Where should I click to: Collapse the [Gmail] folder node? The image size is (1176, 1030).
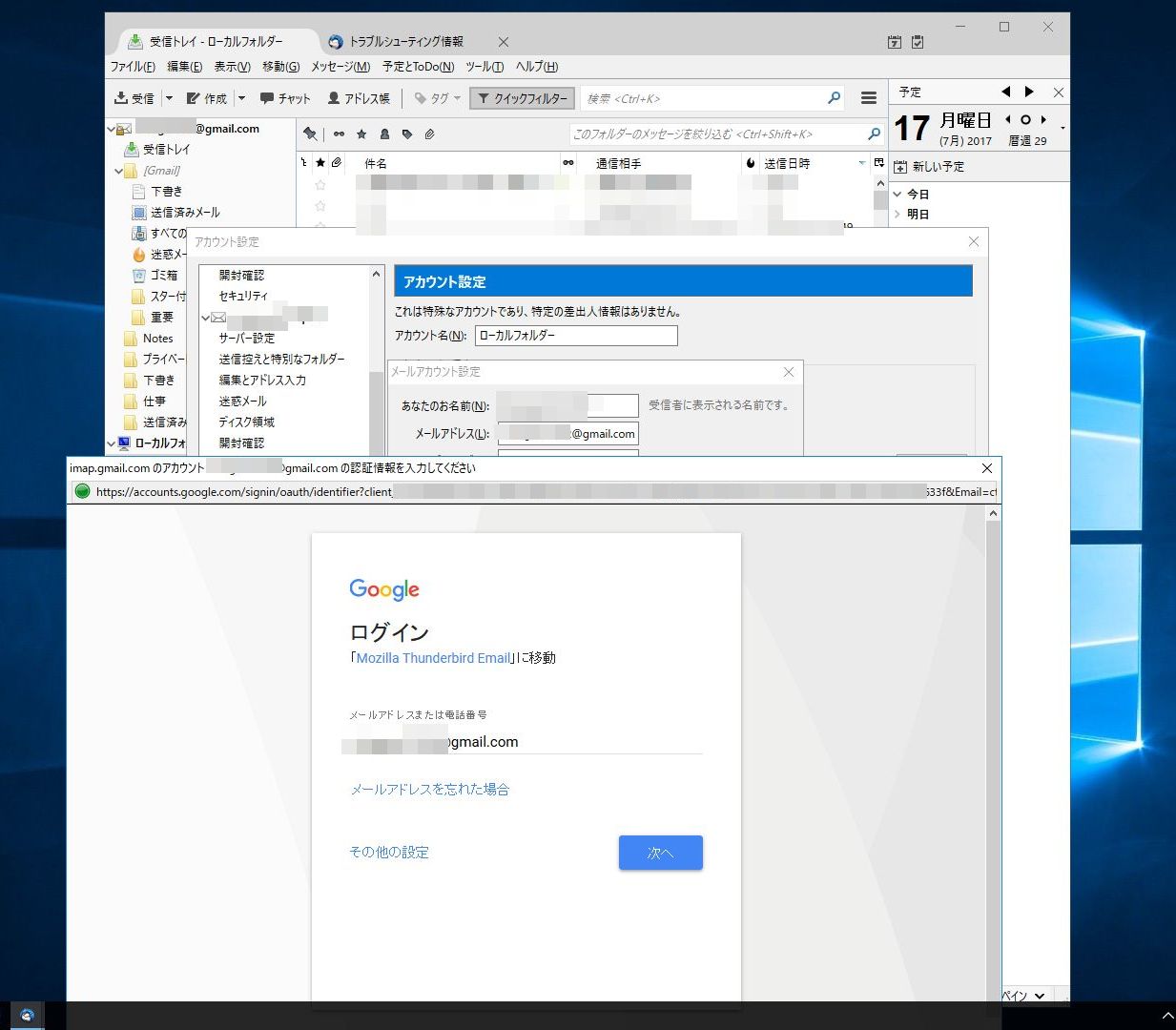point(119,171)
